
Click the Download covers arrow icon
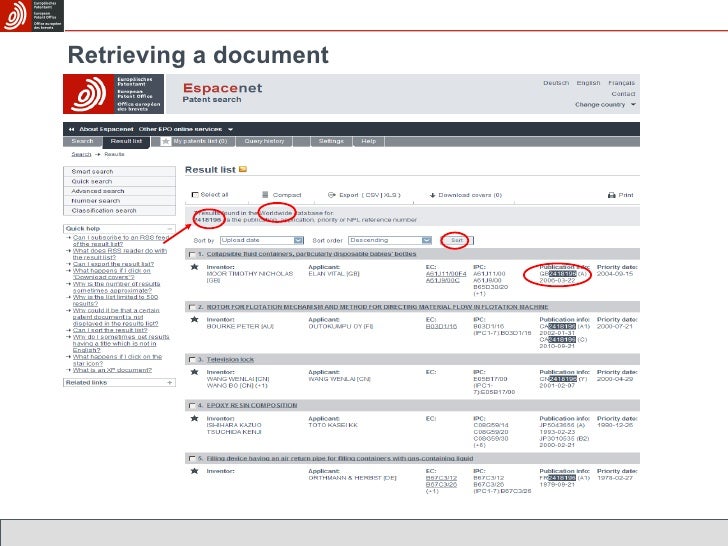point(432,195)
